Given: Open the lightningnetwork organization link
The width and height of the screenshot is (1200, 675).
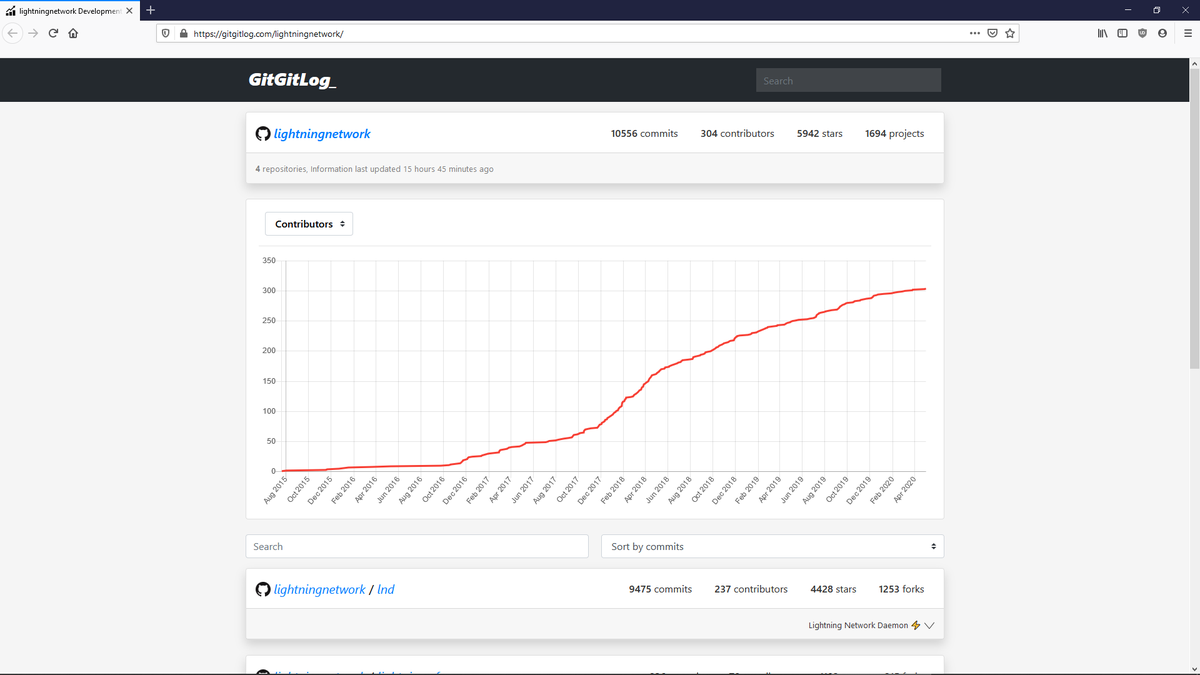Looking at the screenshot, I should [x=322, y=134].
